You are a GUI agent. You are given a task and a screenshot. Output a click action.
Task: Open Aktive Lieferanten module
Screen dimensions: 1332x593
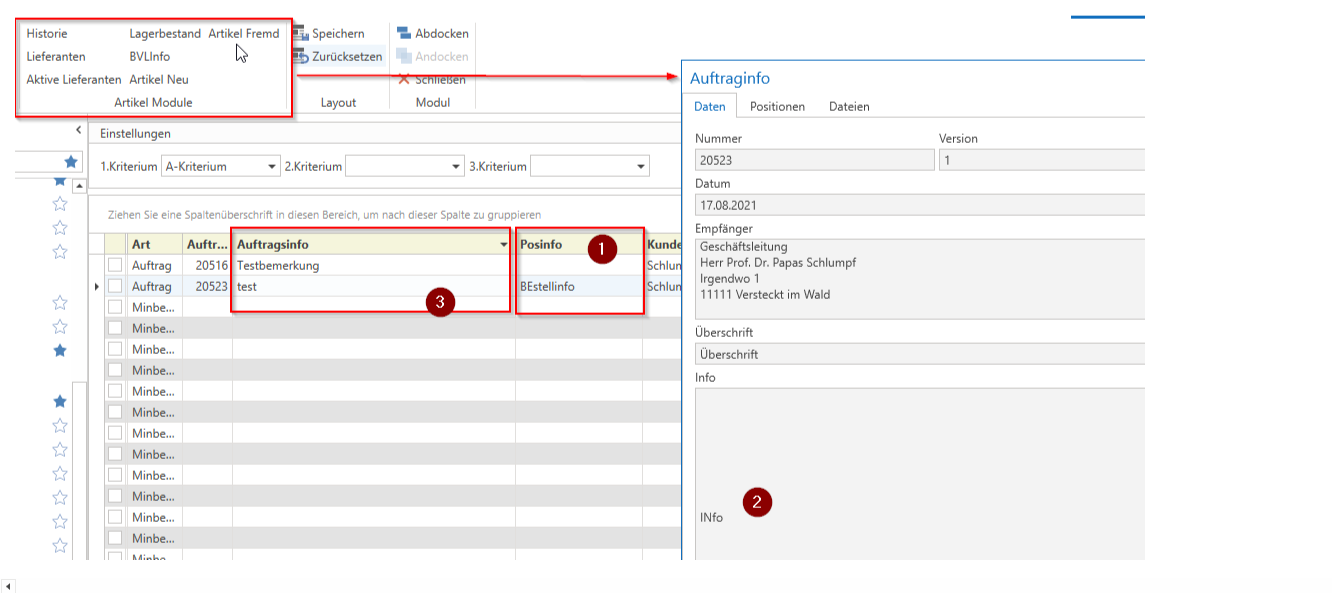(74, 80)
